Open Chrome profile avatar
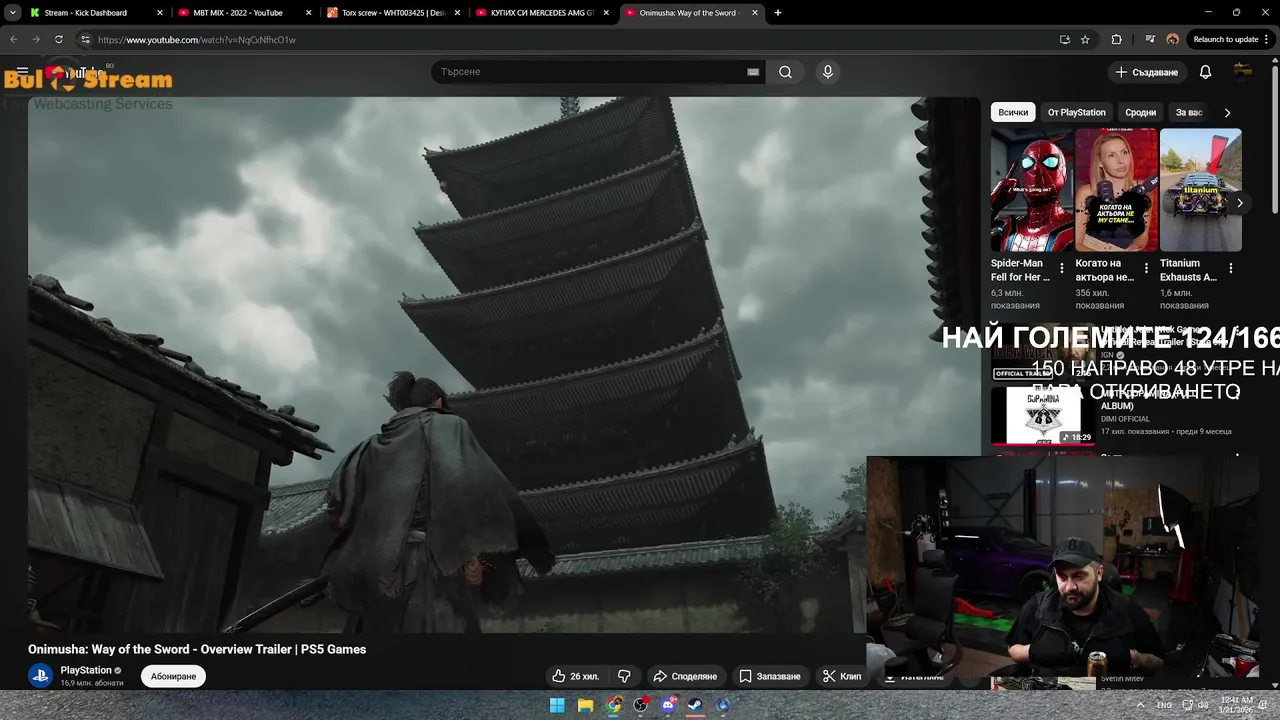 1172,40
